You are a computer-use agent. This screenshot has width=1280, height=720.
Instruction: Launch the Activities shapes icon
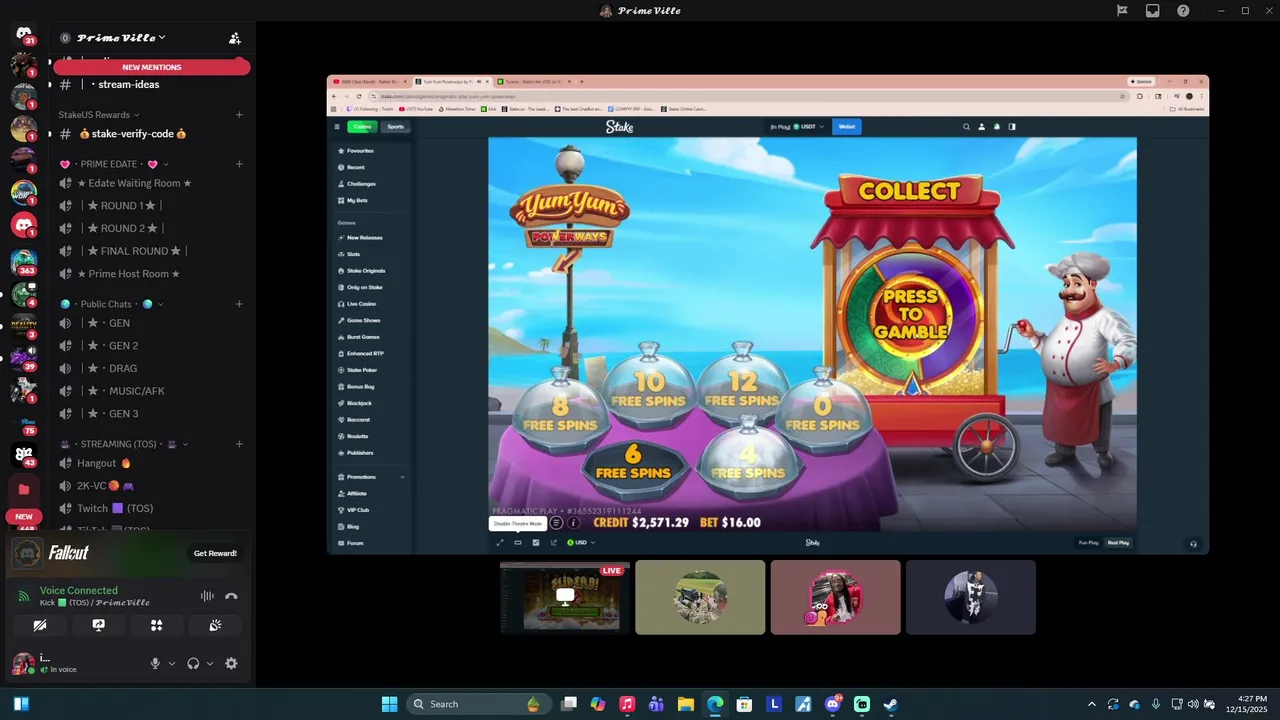(156, 625)
